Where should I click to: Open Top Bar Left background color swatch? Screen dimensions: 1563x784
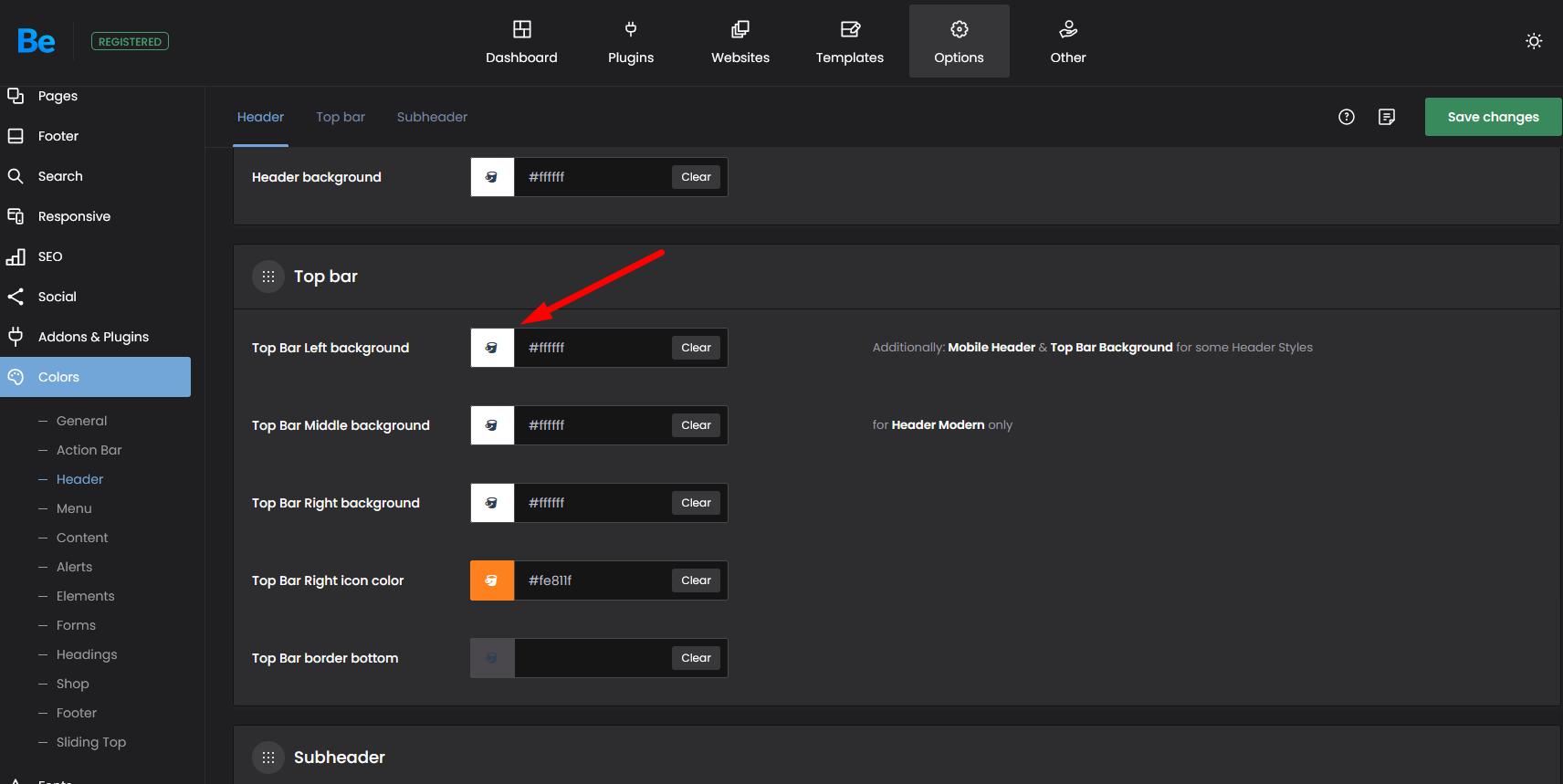click(492, 348)
